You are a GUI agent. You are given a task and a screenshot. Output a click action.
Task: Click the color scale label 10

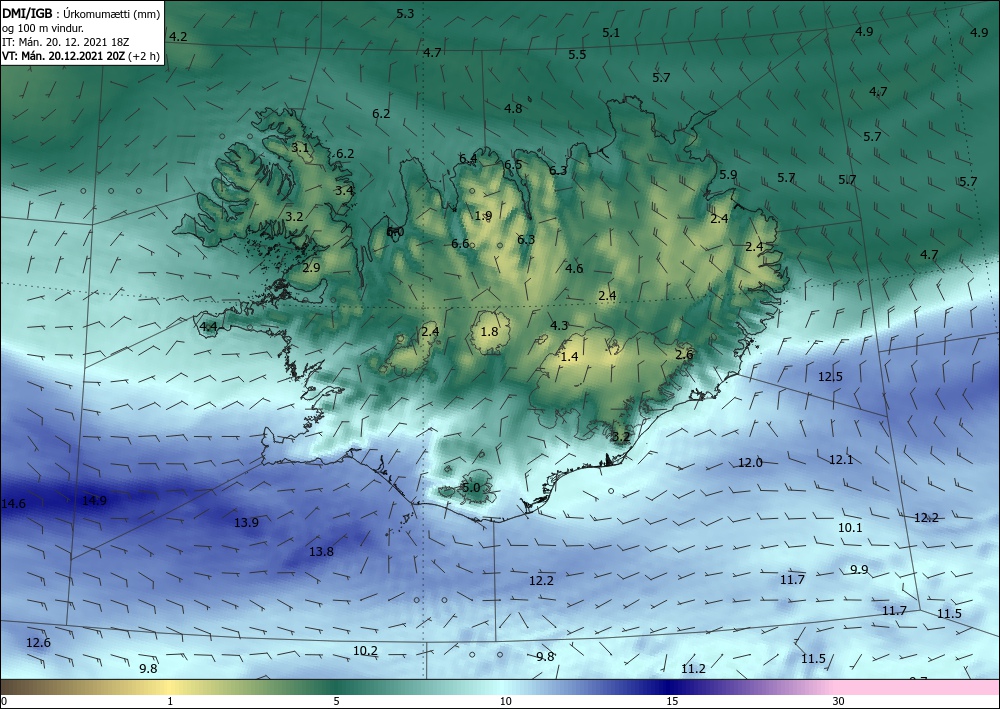pos(505,702)
